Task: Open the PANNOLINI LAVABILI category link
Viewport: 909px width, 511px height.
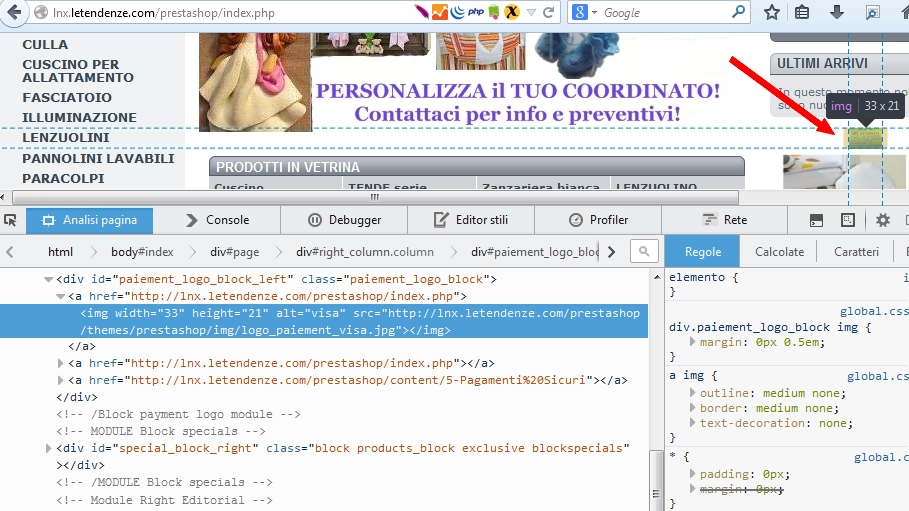Action: tap(98, 158)
